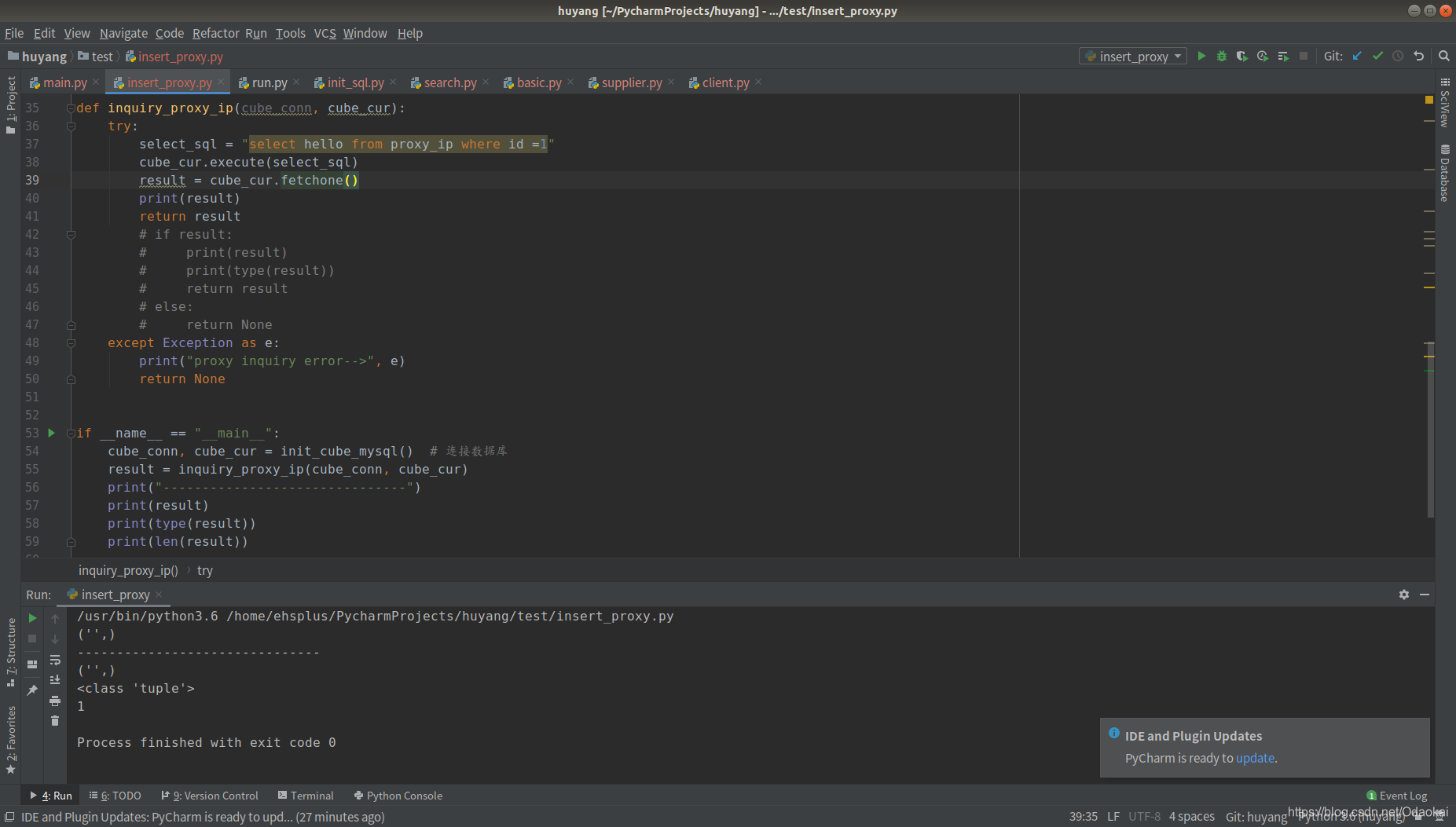Viewport: 1456px width, 827px height.
Task: Click the editor vertical scrollbar thumb
Action: 1430,430
